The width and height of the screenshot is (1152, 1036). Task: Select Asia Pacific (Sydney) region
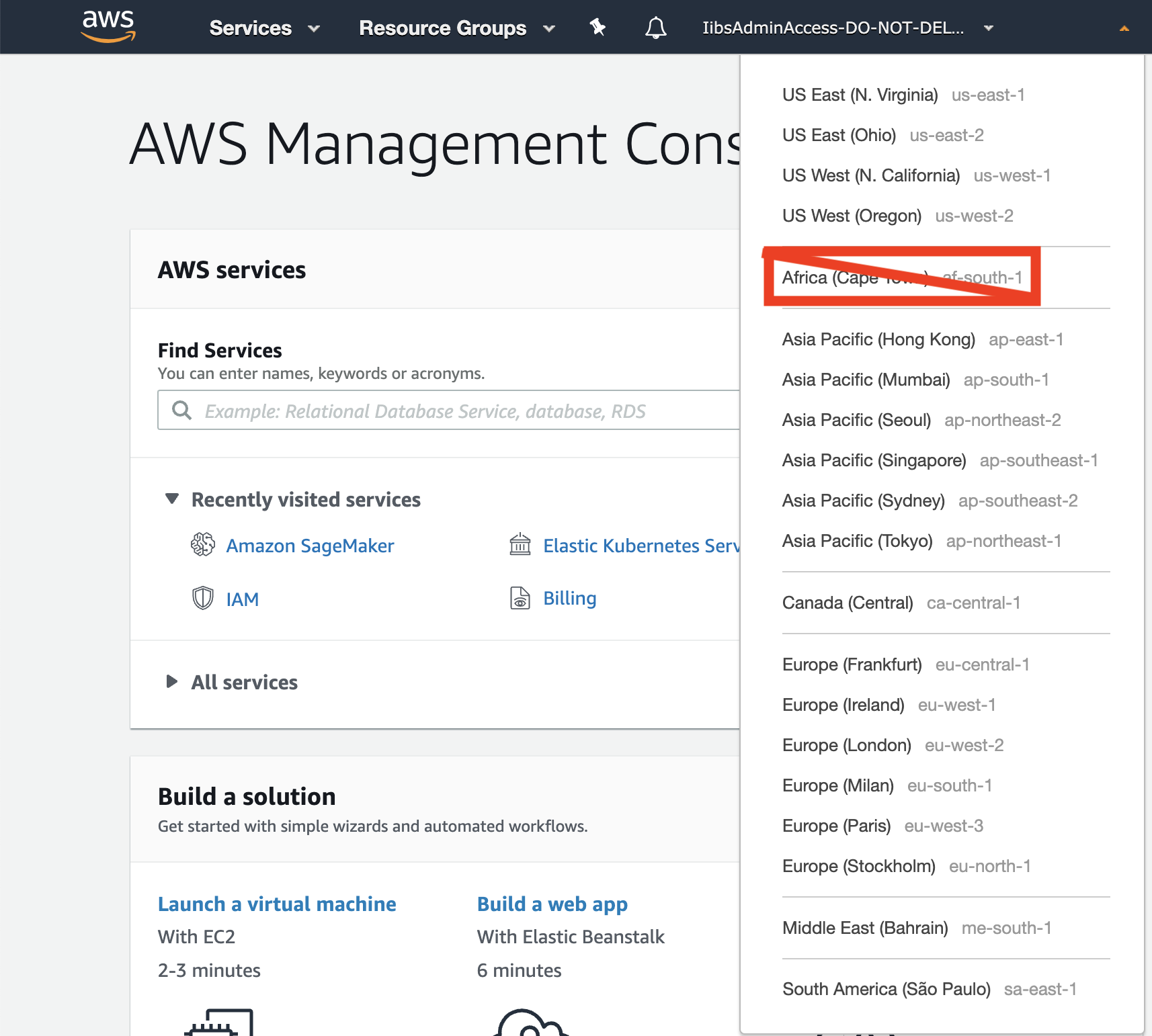(x=930, y=501)
